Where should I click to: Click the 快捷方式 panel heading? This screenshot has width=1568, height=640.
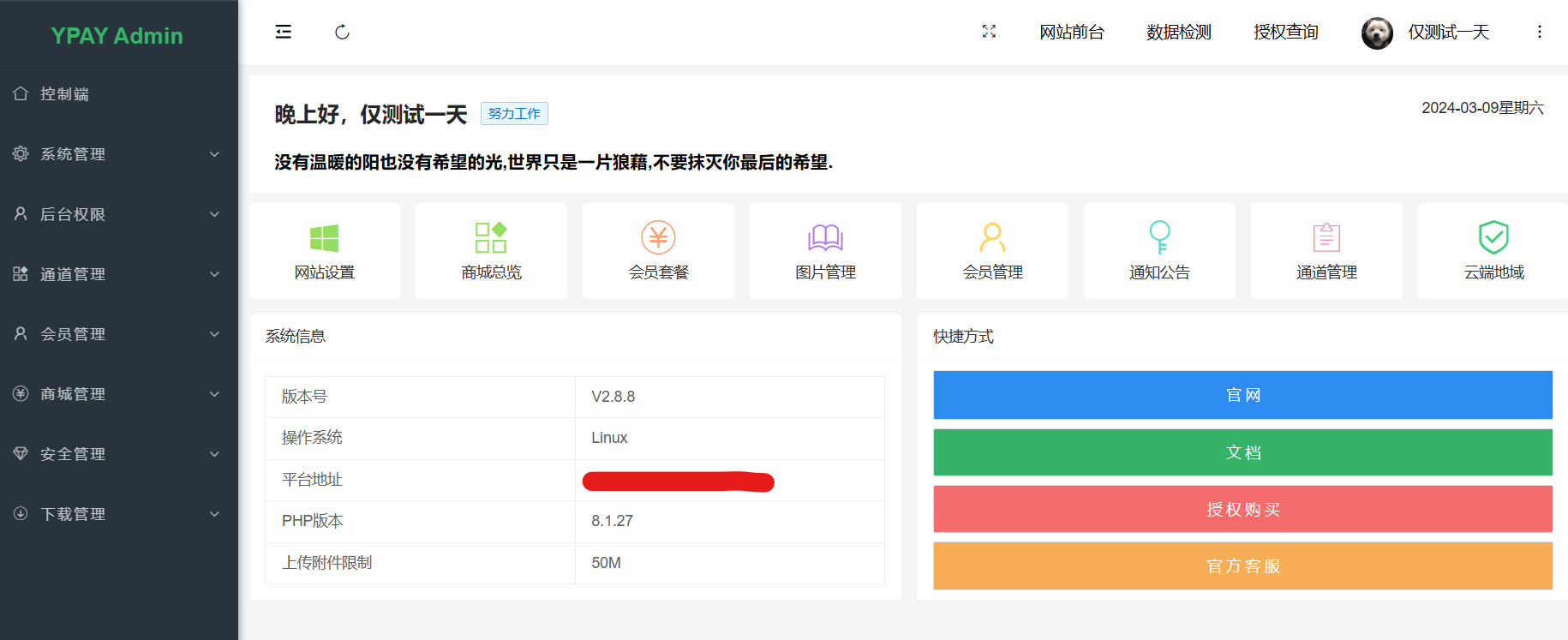(x=964, y=337)
